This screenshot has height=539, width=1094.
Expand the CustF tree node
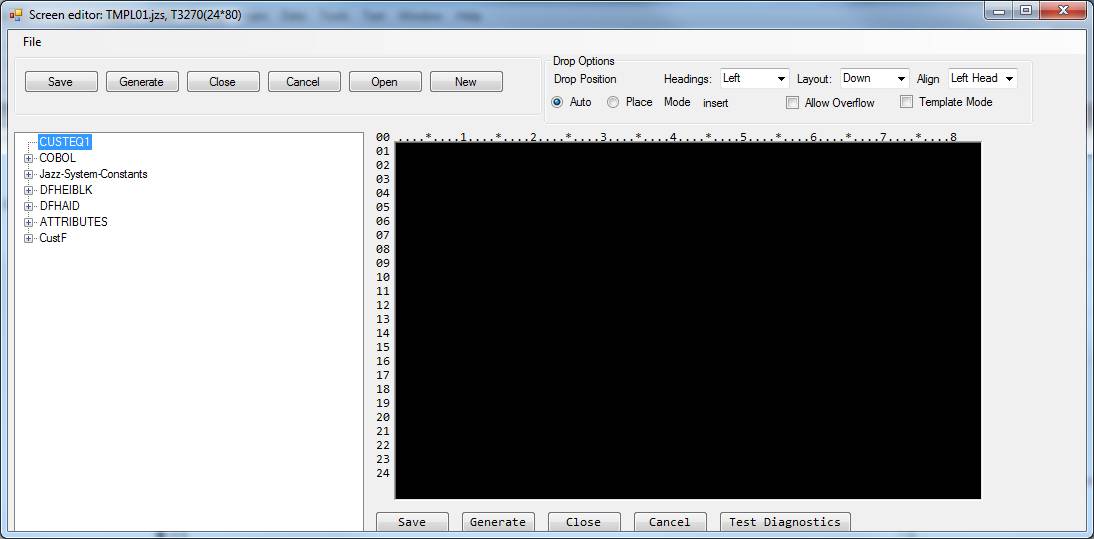tap(29, 238)
